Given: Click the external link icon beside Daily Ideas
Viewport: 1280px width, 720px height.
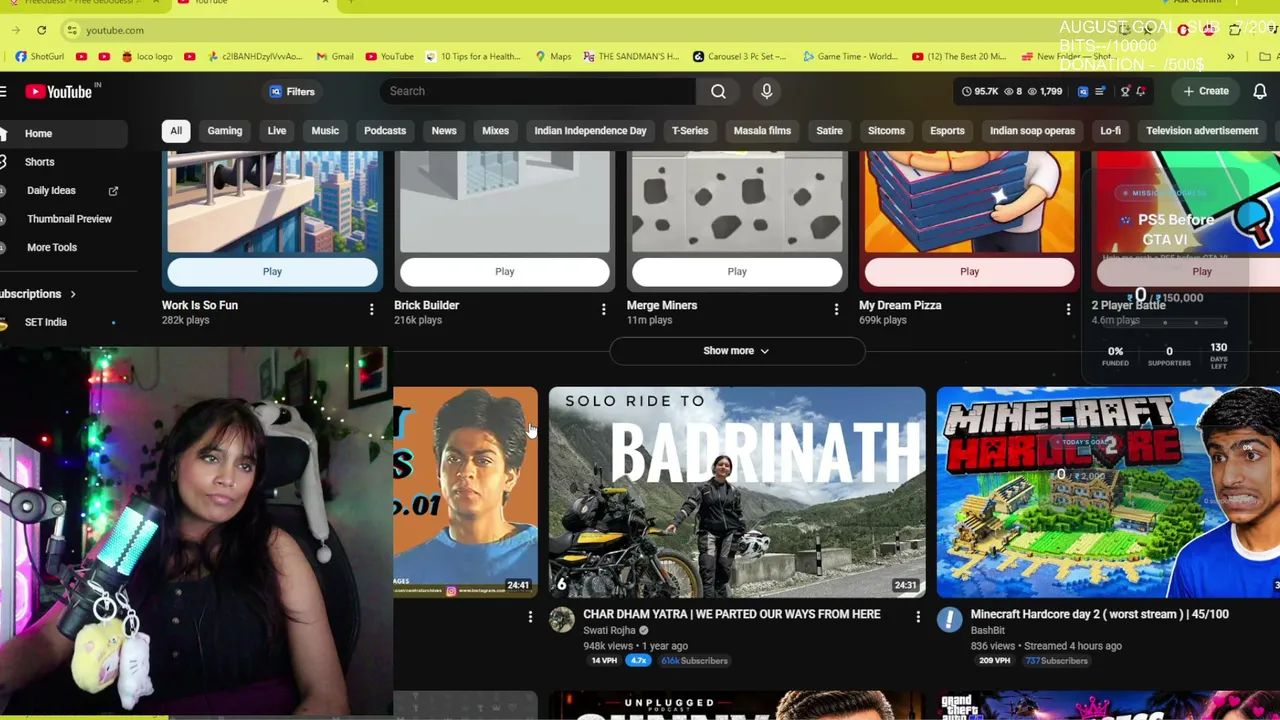Looking at the screenshot, I should [x=113, y=190].
